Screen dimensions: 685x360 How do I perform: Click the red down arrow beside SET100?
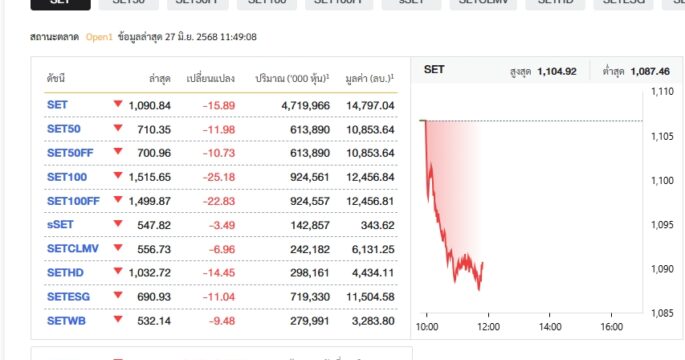118,176
